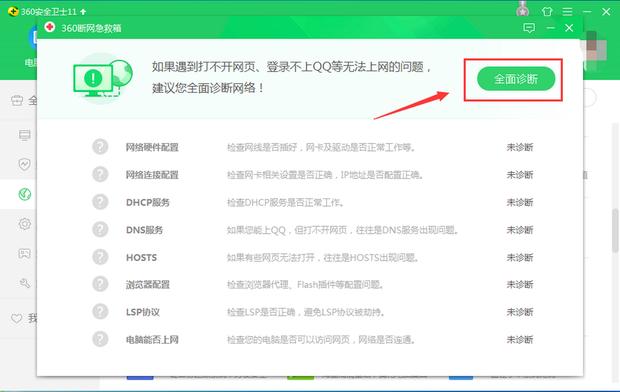
Task: Open toolbox briefcase icon in 360安全卫士 sidebar
Action: [x=17, y=100]
